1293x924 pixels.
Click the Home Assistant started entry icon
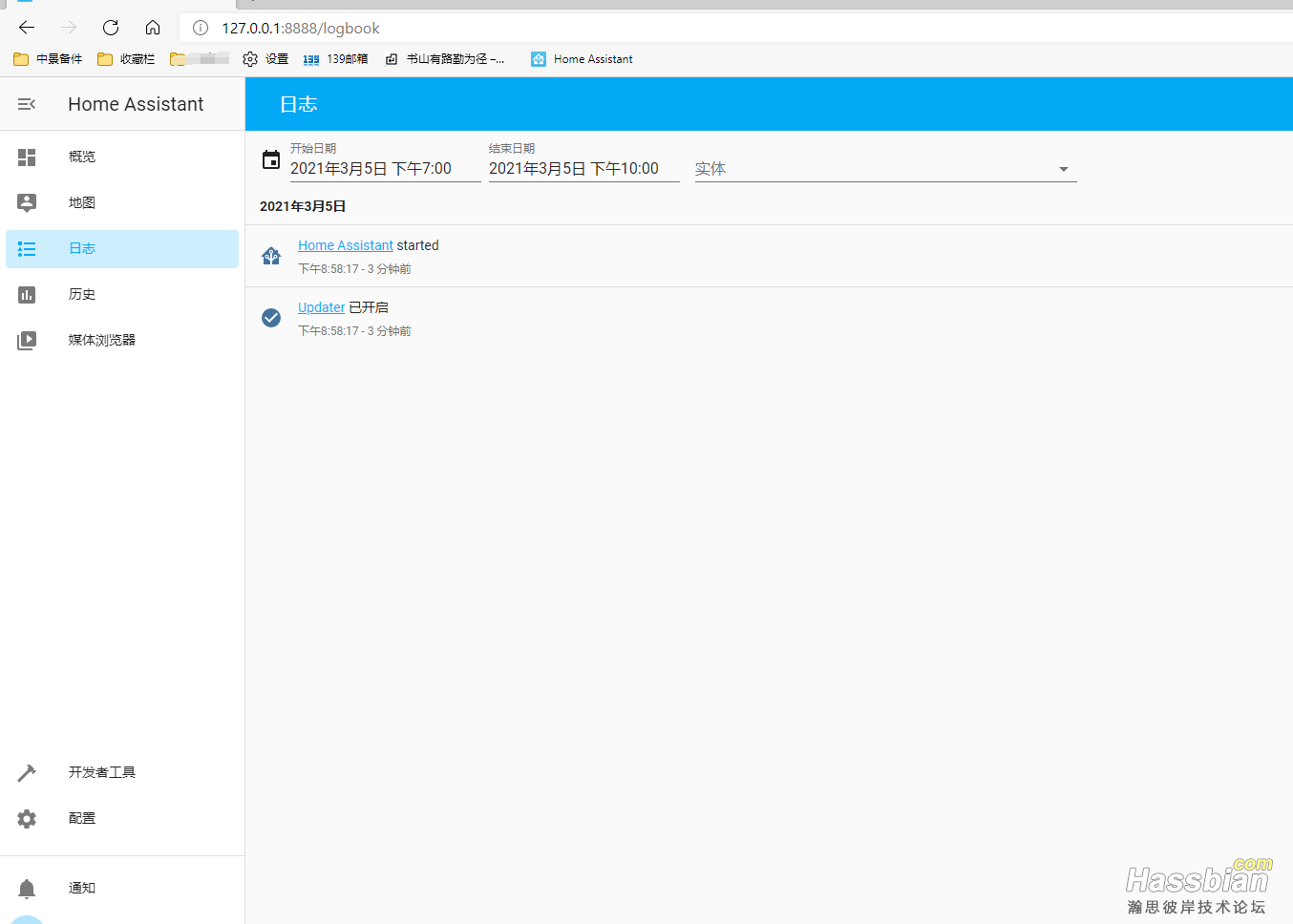click(271, 256)
